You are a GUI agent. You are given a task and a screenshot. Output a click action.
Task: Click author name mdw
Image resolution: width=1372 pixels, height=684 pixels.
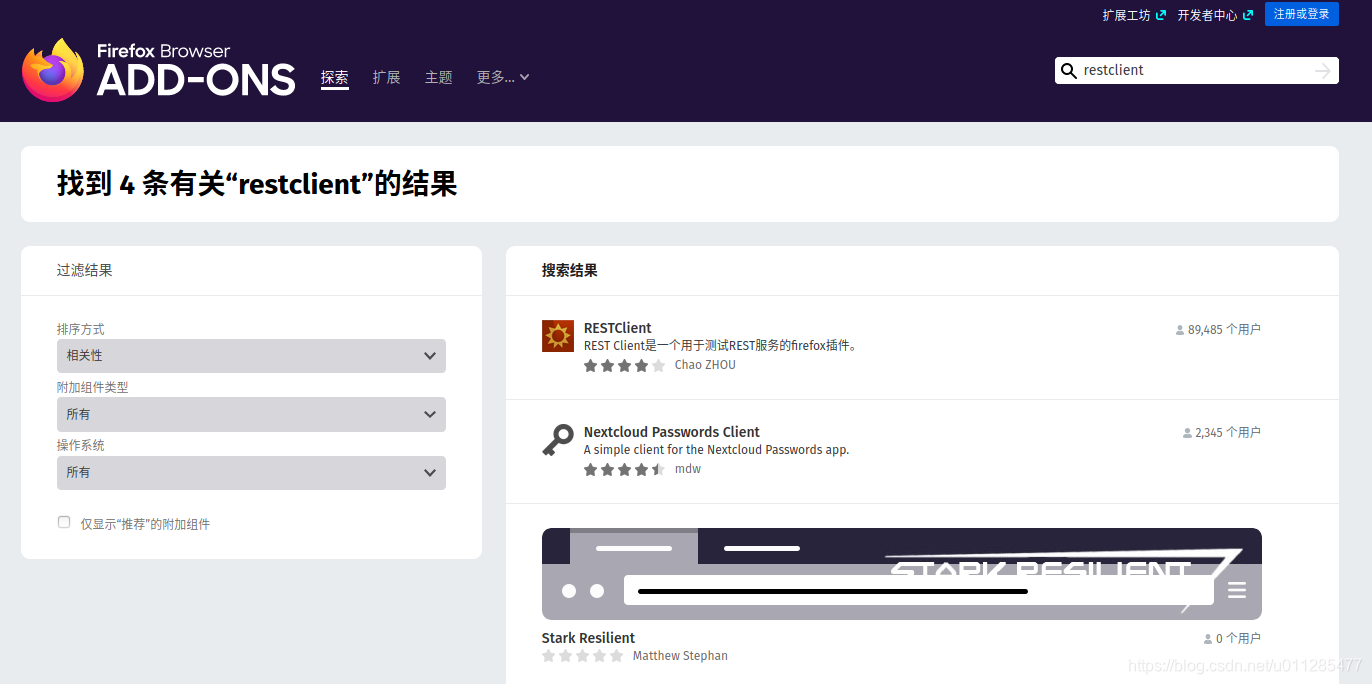(688, 469)
